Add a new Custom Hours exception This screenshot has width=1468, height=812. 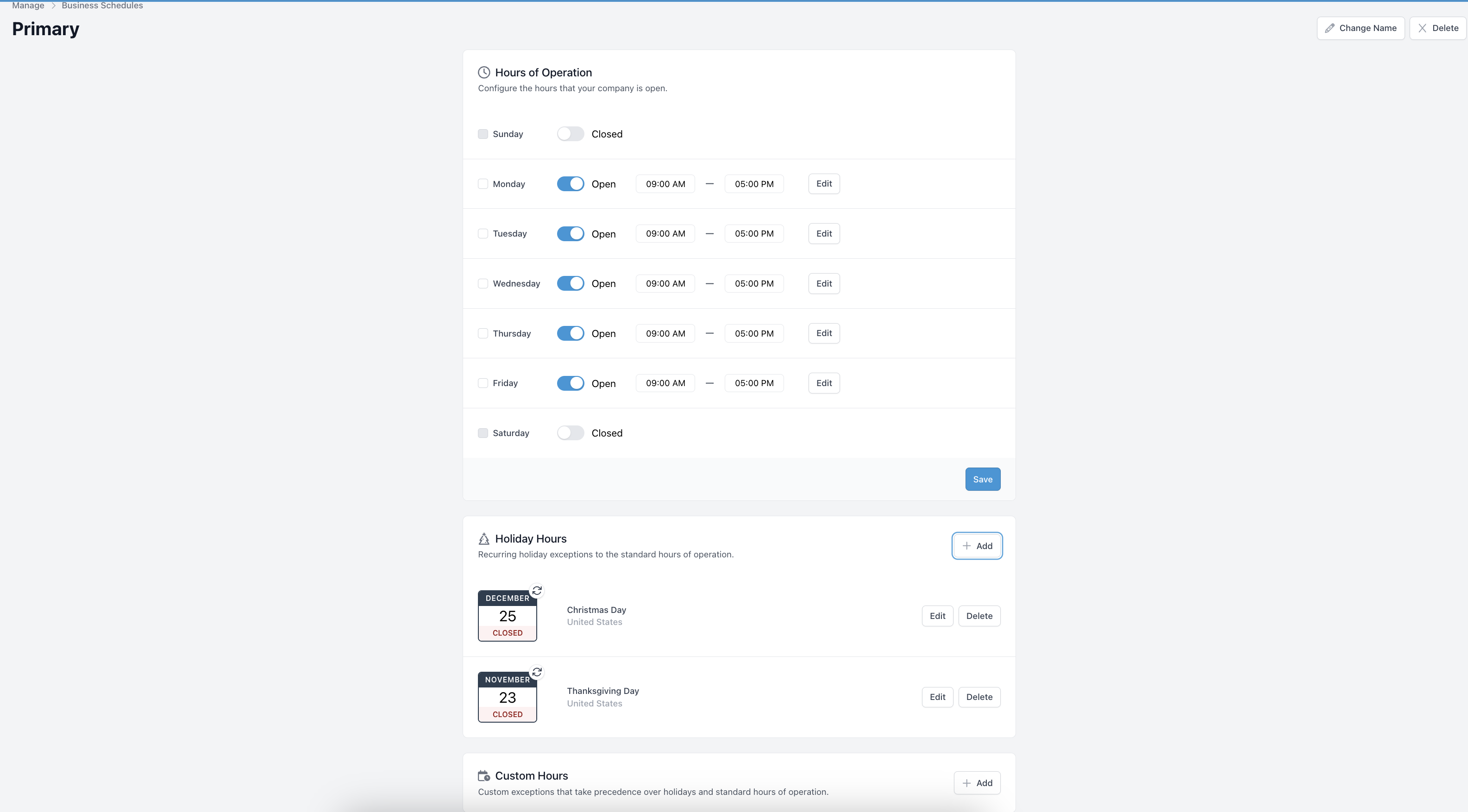point(977,783)
